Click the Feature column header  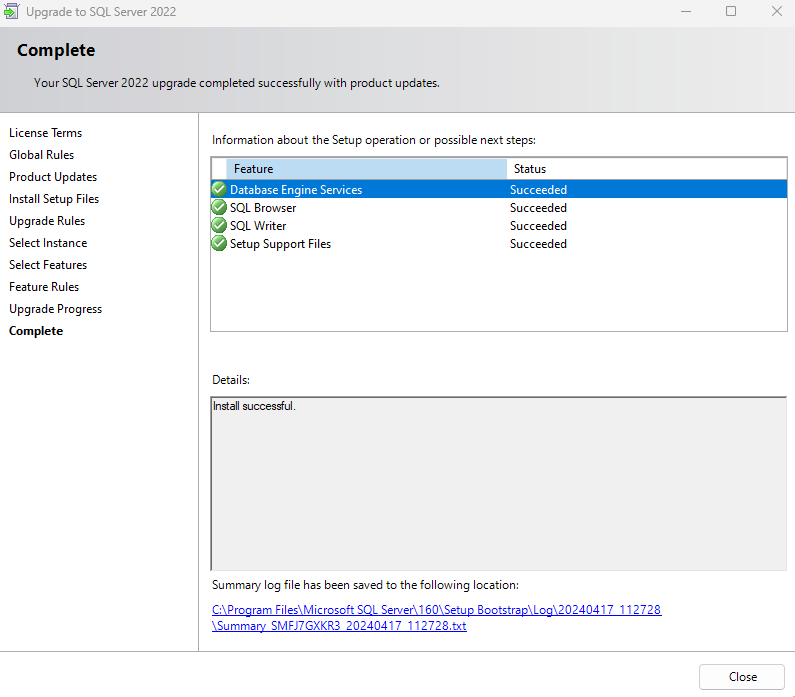367,169
